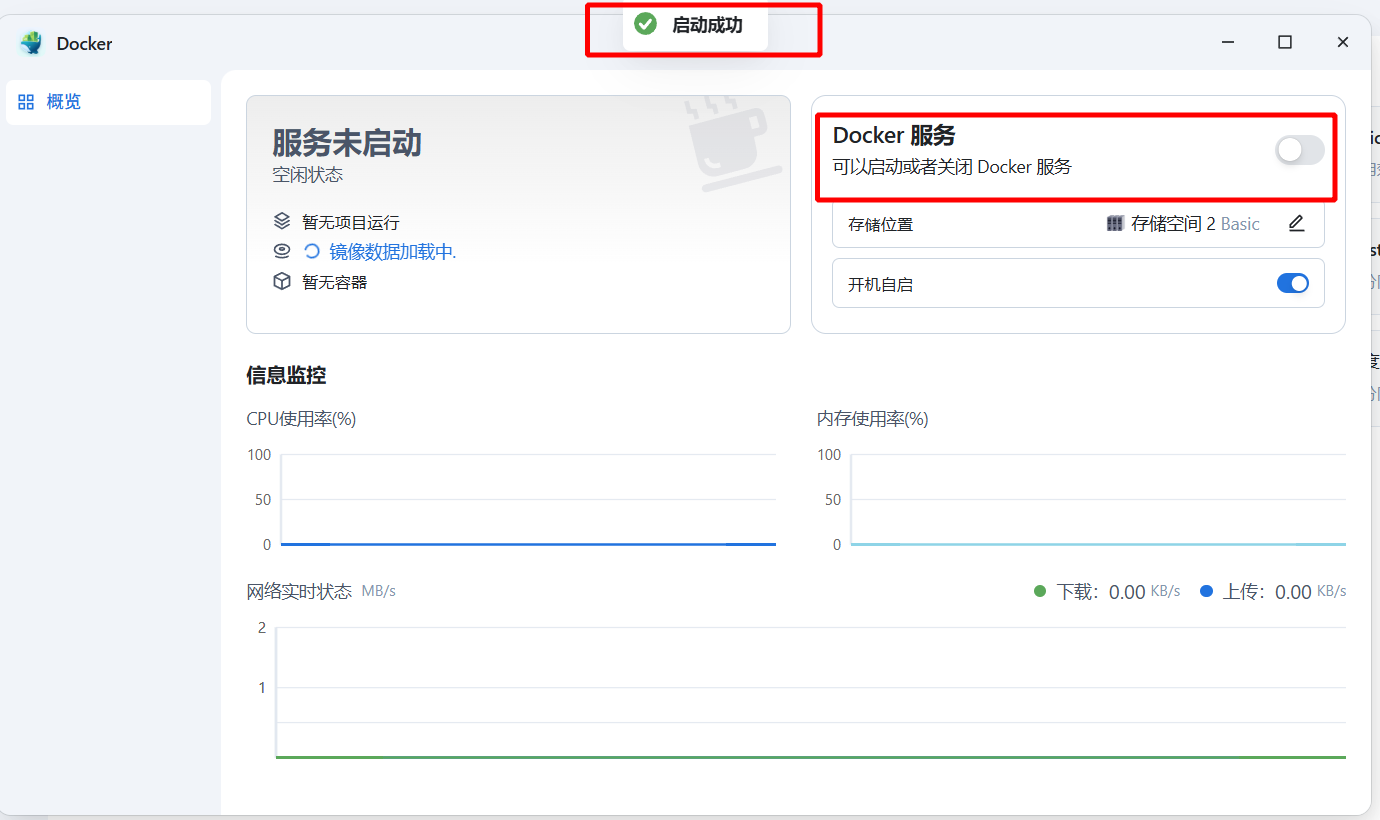Edit 存储位置 with the pencil icon
Screen dimensions: 1380x820
(1297, 224)
